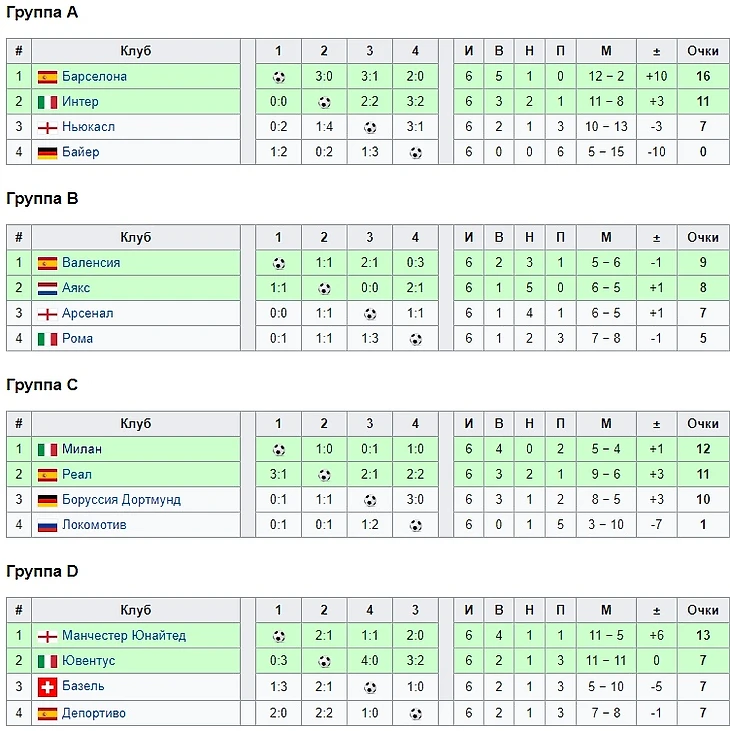Open the Валенсия club link
Image resolution: width=730 pixels, height=731 pixels.
[90, 263]
